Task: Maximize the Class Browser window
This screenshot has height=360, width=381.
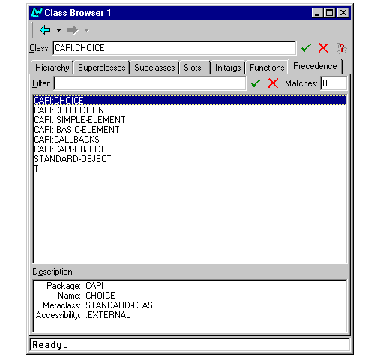Action: pyautogui.click(x=329, y=13)
